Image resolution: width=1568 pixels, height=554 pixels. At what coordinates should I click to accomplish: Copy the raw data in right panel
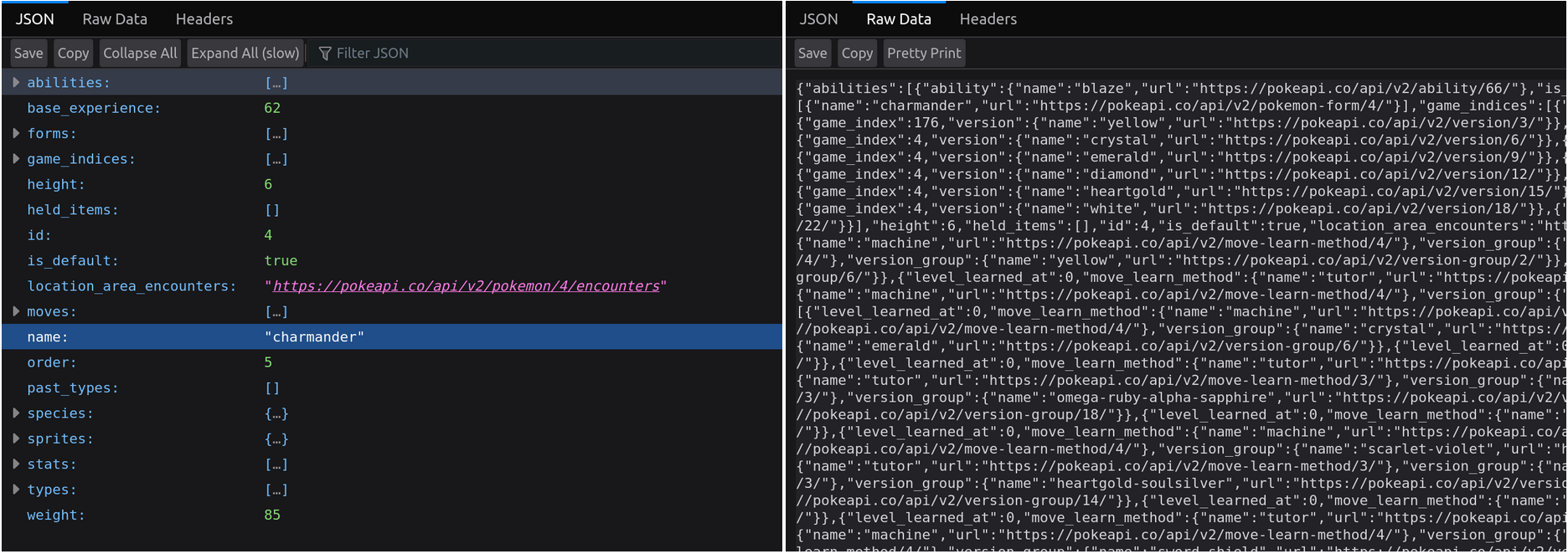pos(857,54)
